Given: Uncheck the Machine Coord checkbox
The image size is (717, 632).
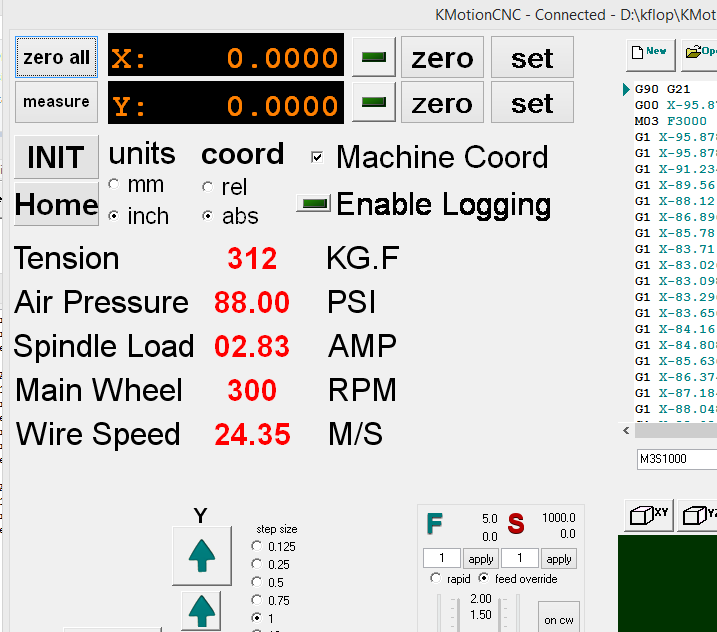Looking at the screenshot, I should [318, 157].
